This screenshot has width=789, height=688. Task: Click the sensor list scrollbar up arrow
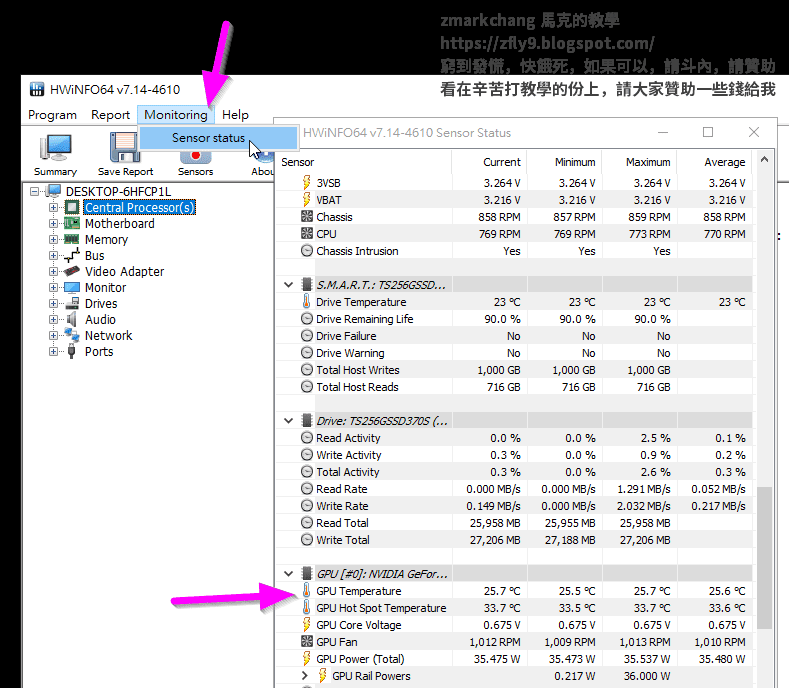[x=764, y=160]
